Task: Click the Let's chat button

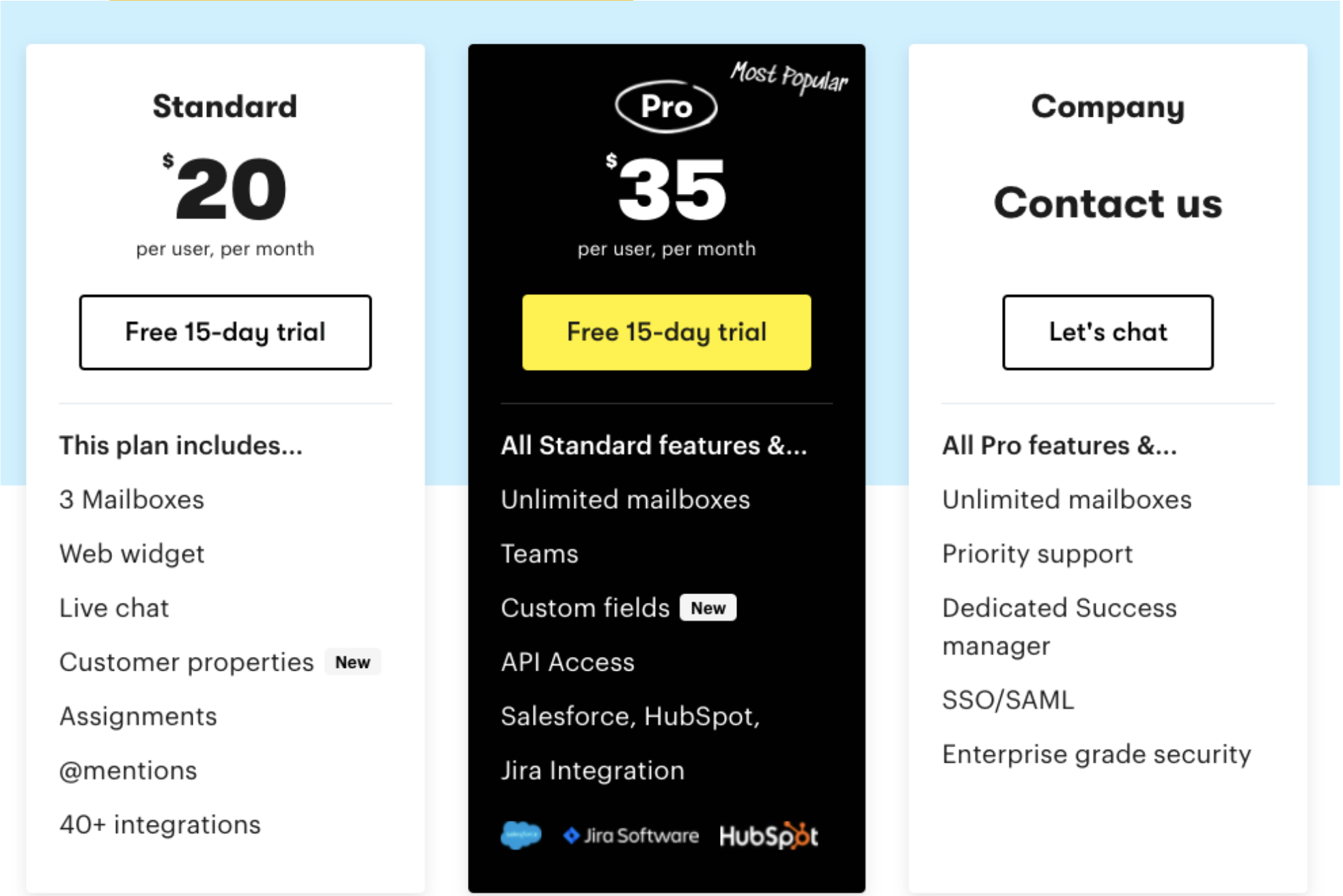Action: [x=1108, y=333]
